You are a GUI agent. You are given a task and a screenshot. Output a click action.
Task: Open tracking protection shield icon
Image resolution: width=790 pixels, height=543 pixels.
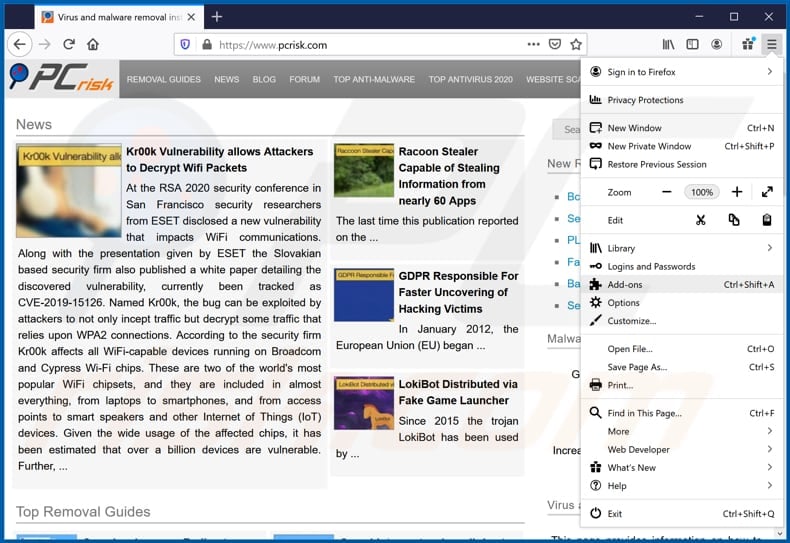click(x=184, y=44)
